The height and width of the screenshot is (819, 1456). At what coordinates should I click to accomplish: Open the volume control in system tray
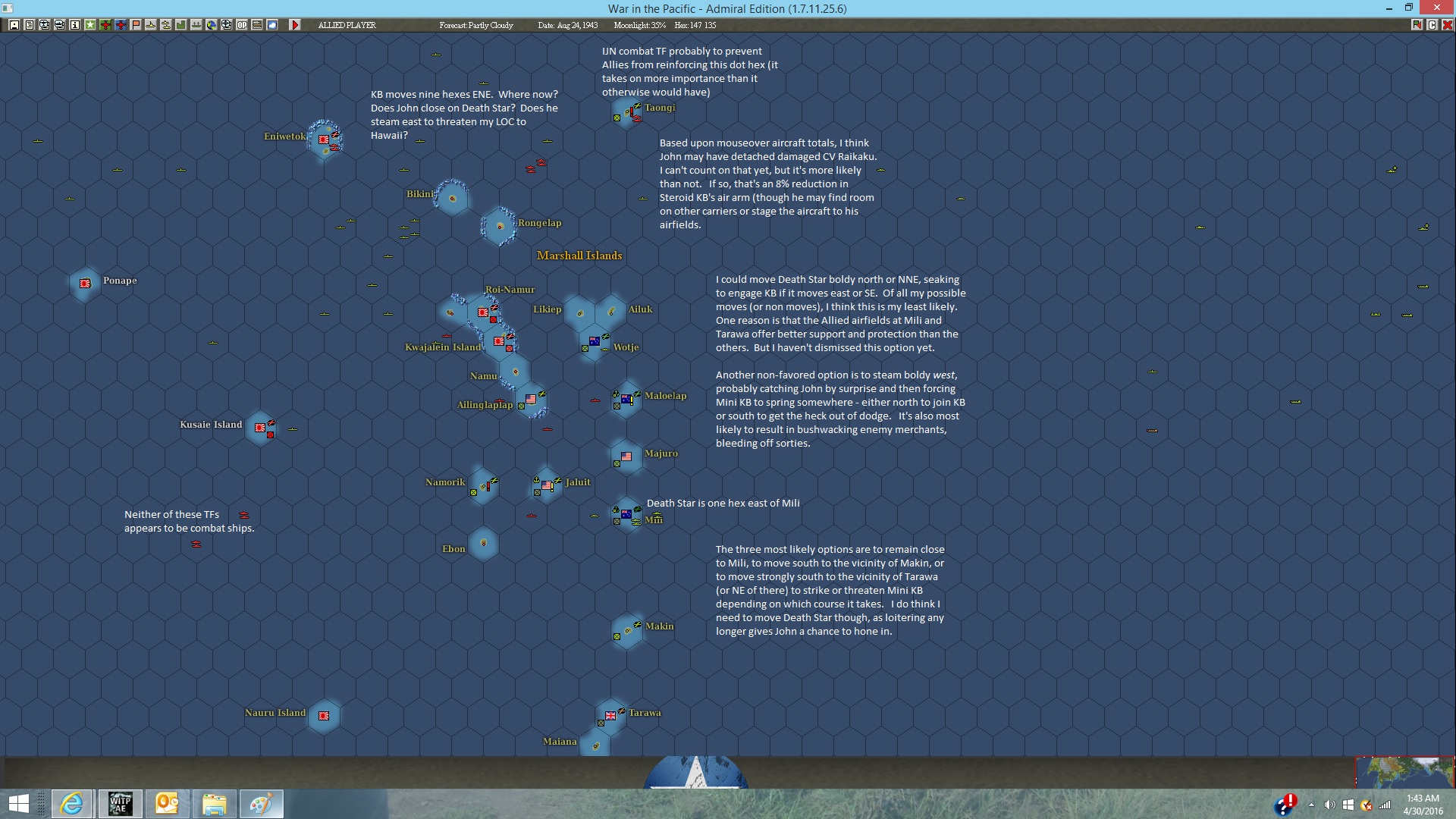click(x=1329, y=805)
